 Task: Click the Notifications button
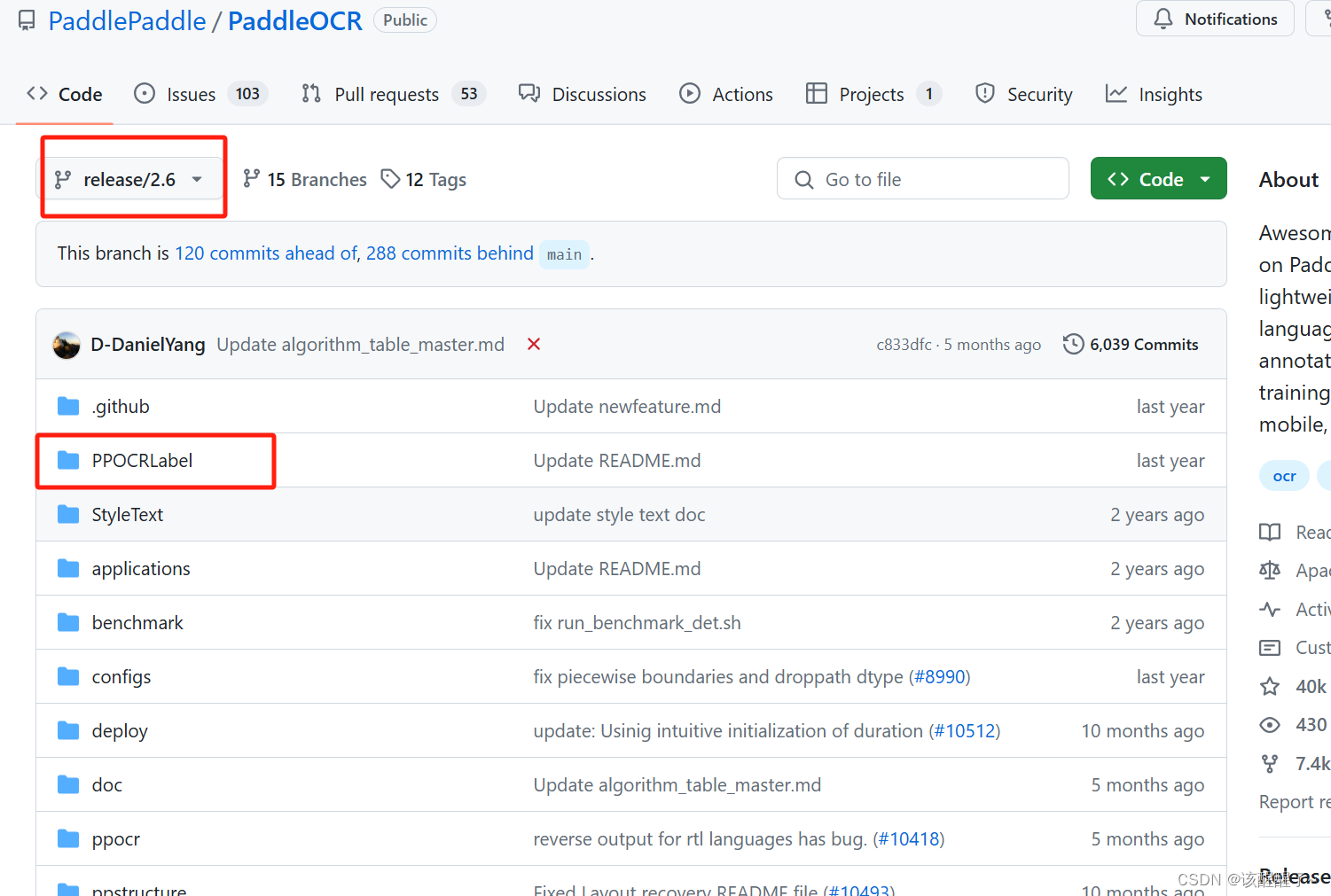(1215, 19)
